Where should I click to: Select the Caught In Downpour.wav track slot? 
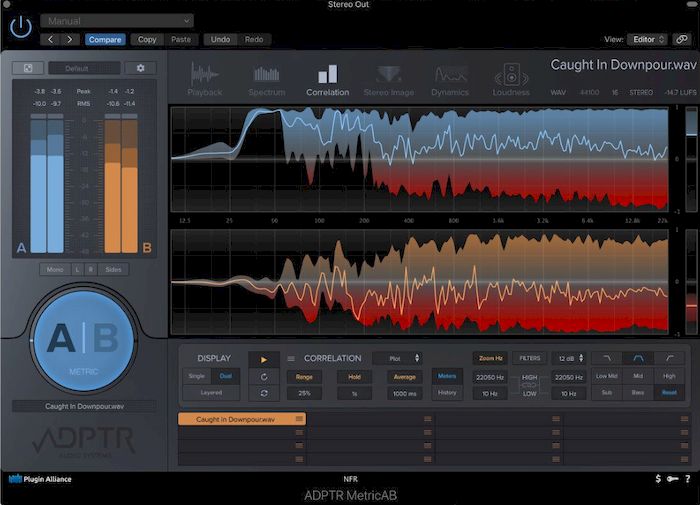pos(242,419)
